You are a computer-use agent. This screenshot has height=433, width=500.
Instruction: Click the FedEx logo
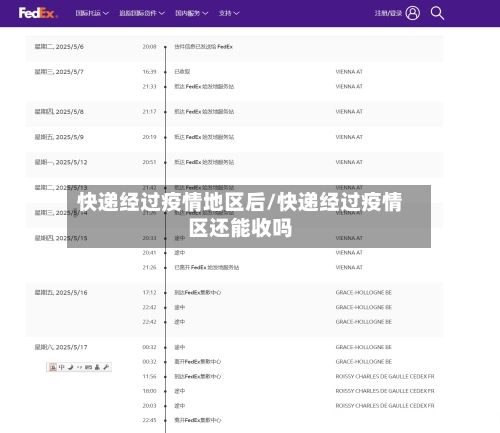point(38,13)
